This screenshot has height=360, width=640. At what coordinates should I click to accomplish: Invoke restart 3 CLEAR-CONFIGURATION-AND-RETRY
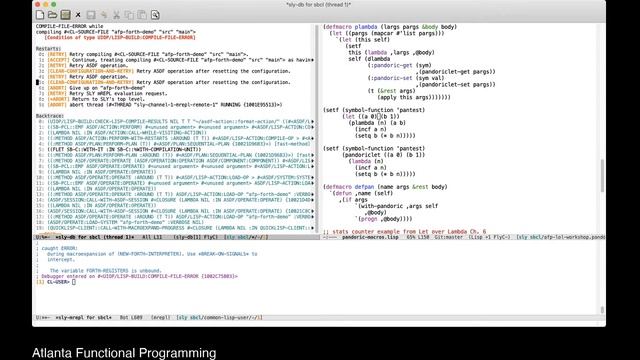164,71
